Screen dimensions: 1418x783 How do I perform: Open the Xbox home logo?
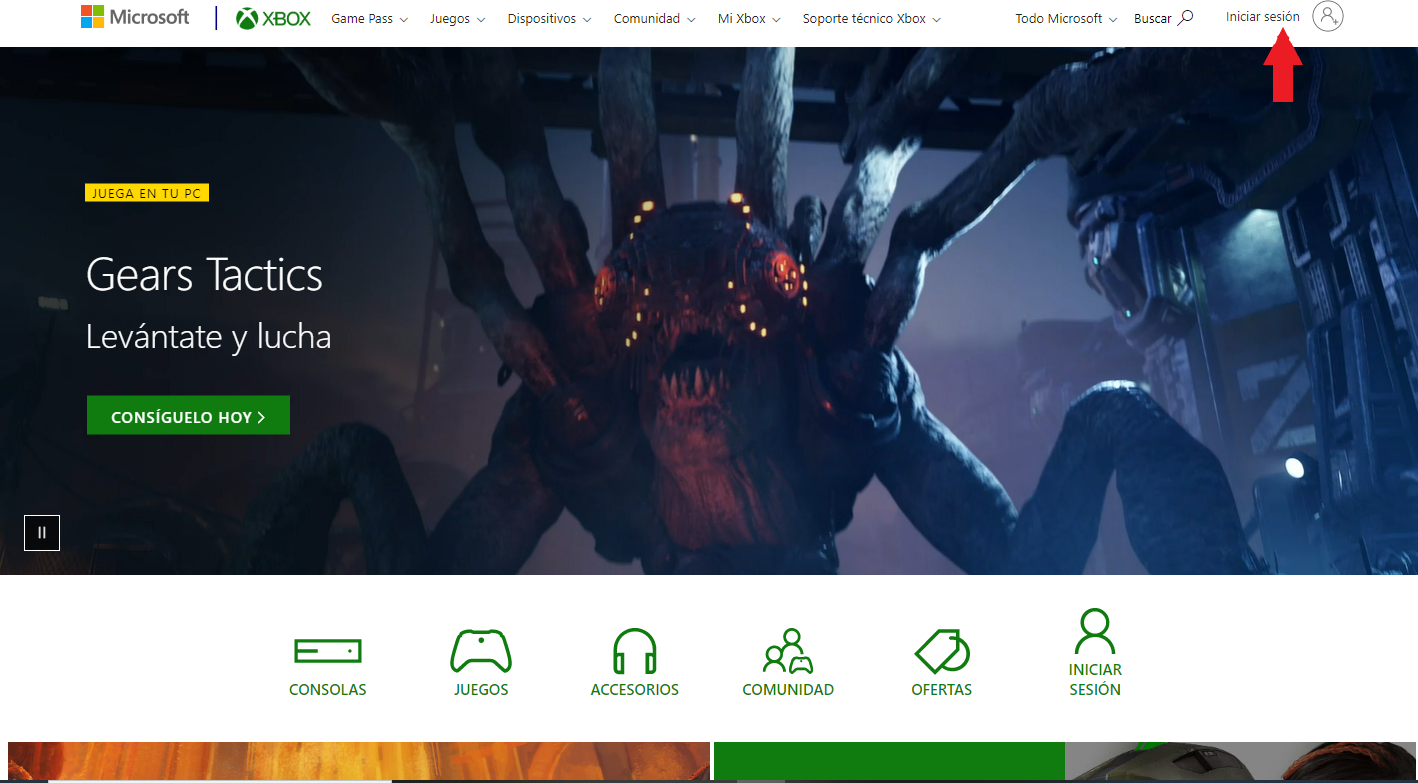[274, 18]
